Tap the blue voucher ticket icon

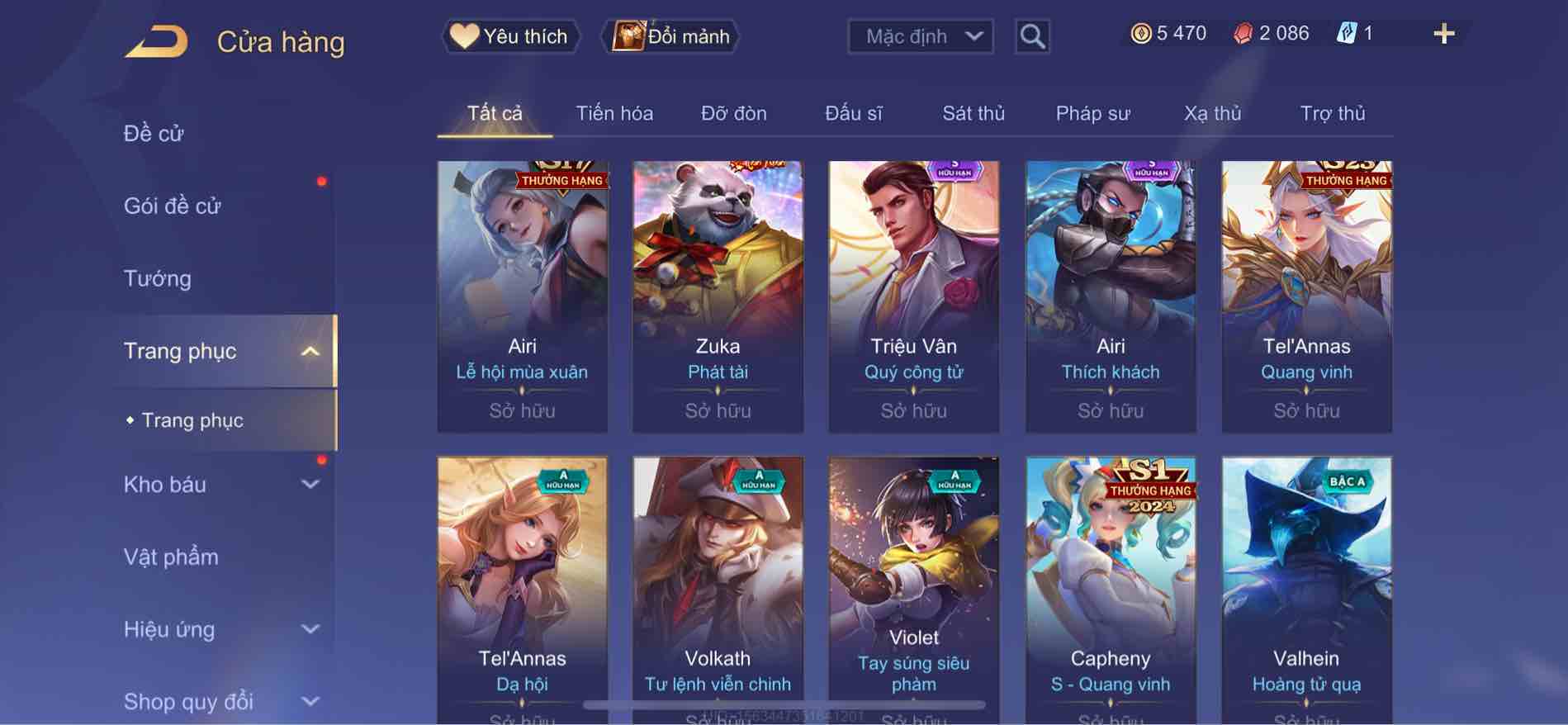[x=1346, y=33]
